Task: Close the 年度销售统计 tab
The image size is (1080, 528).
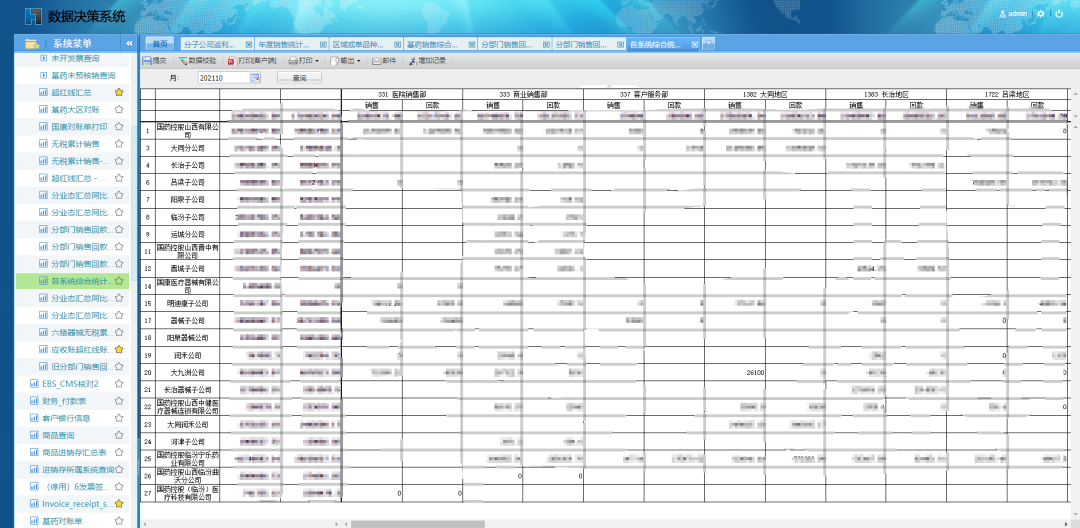Action: [323, 44]
